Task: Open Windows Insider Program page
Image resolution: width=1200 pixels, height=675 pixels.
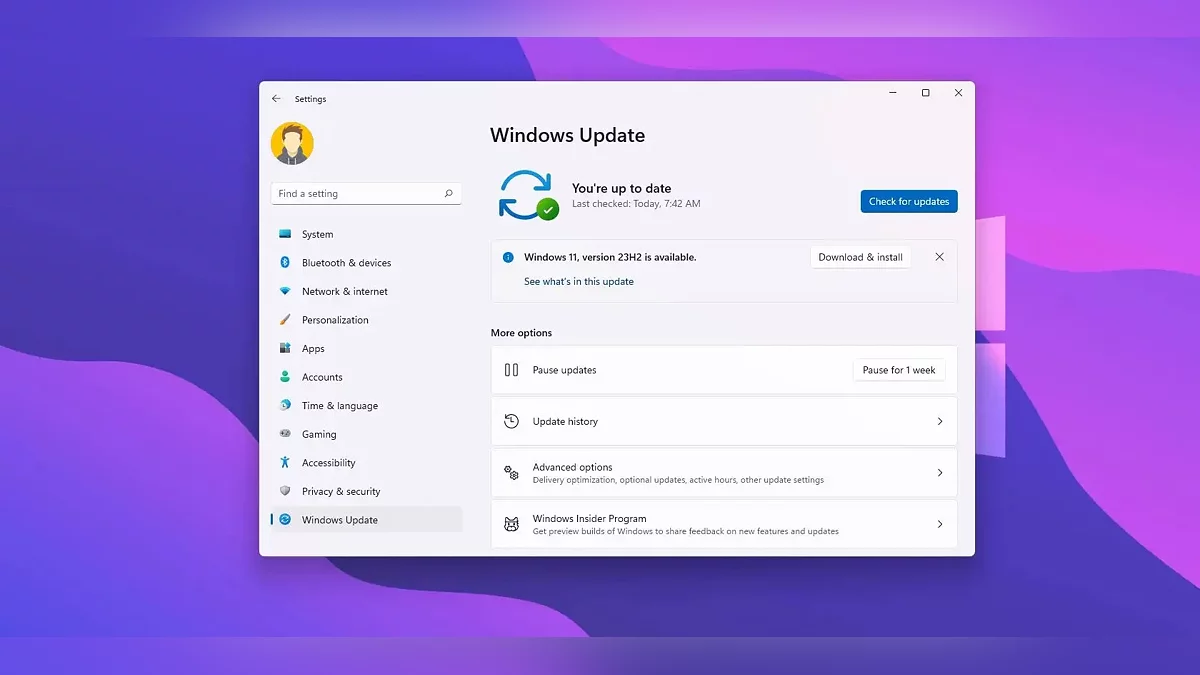Action: [724, 524]
